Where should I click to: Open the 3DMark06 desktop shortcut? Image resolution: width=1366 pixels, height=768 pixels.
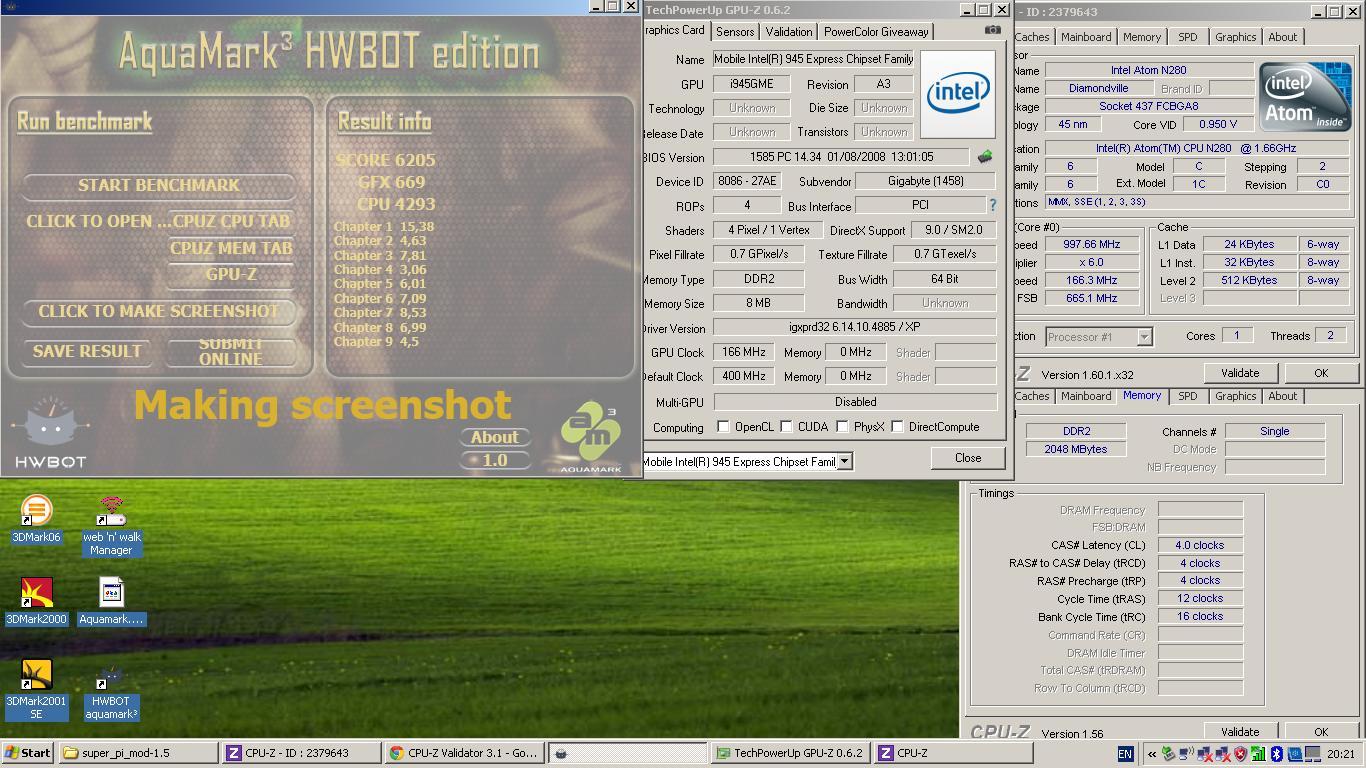tap(36, 519)
